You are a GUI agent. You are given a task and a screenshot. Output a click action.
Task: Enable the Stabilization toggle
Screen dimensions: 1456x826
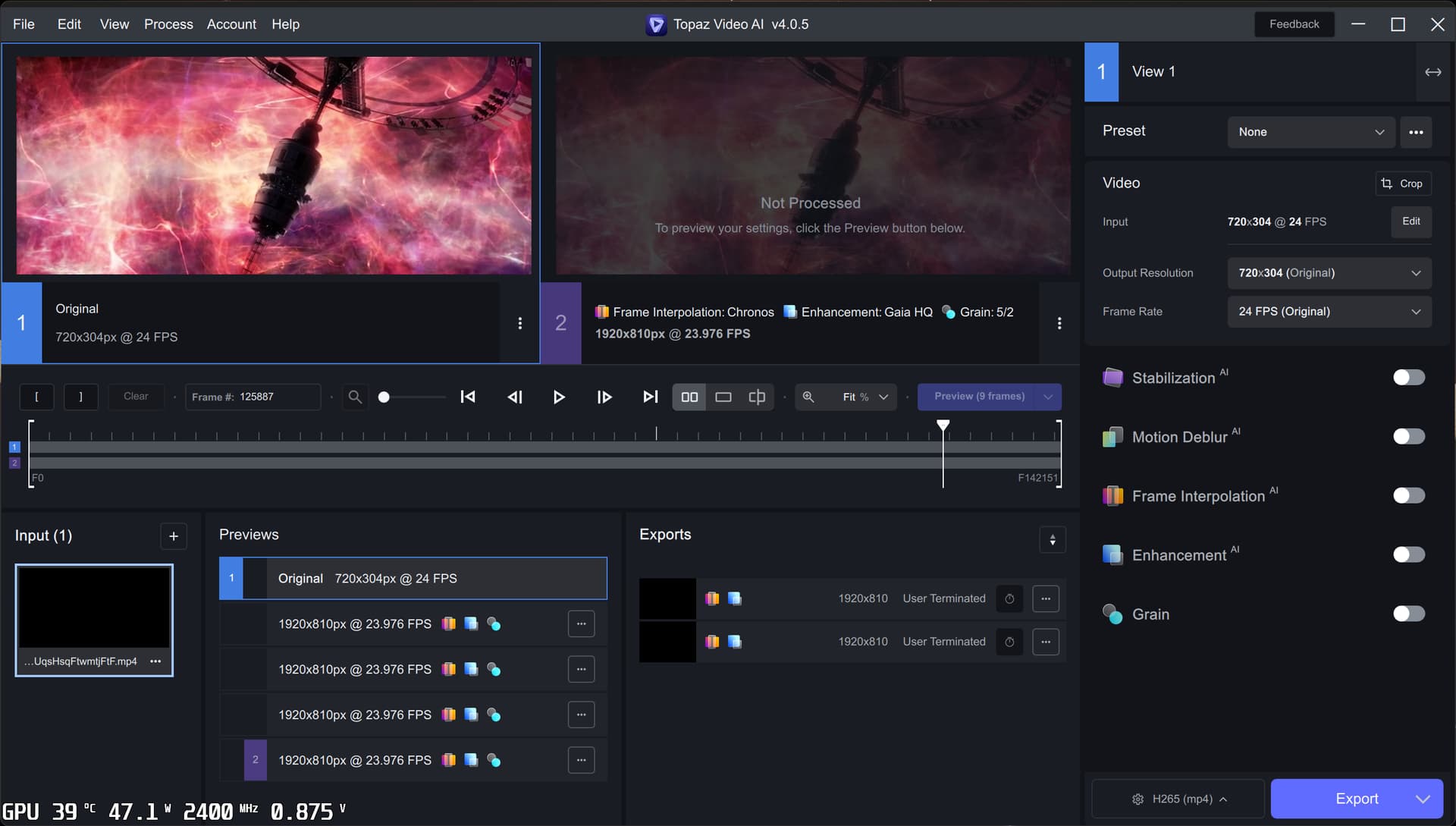[1408, 378]
